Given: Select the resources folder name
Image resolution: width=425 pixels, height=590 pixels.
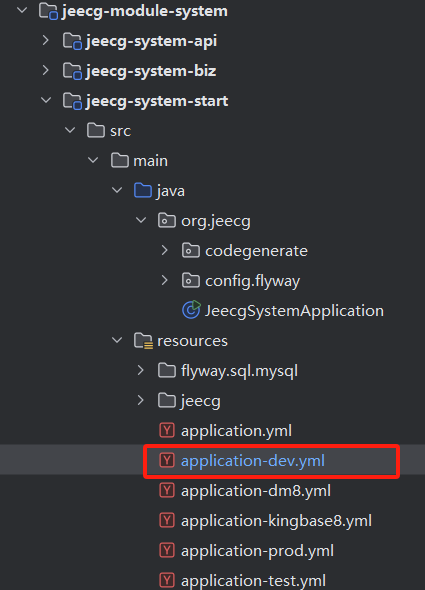Looking at the screenshot, I should coord(192,341).
